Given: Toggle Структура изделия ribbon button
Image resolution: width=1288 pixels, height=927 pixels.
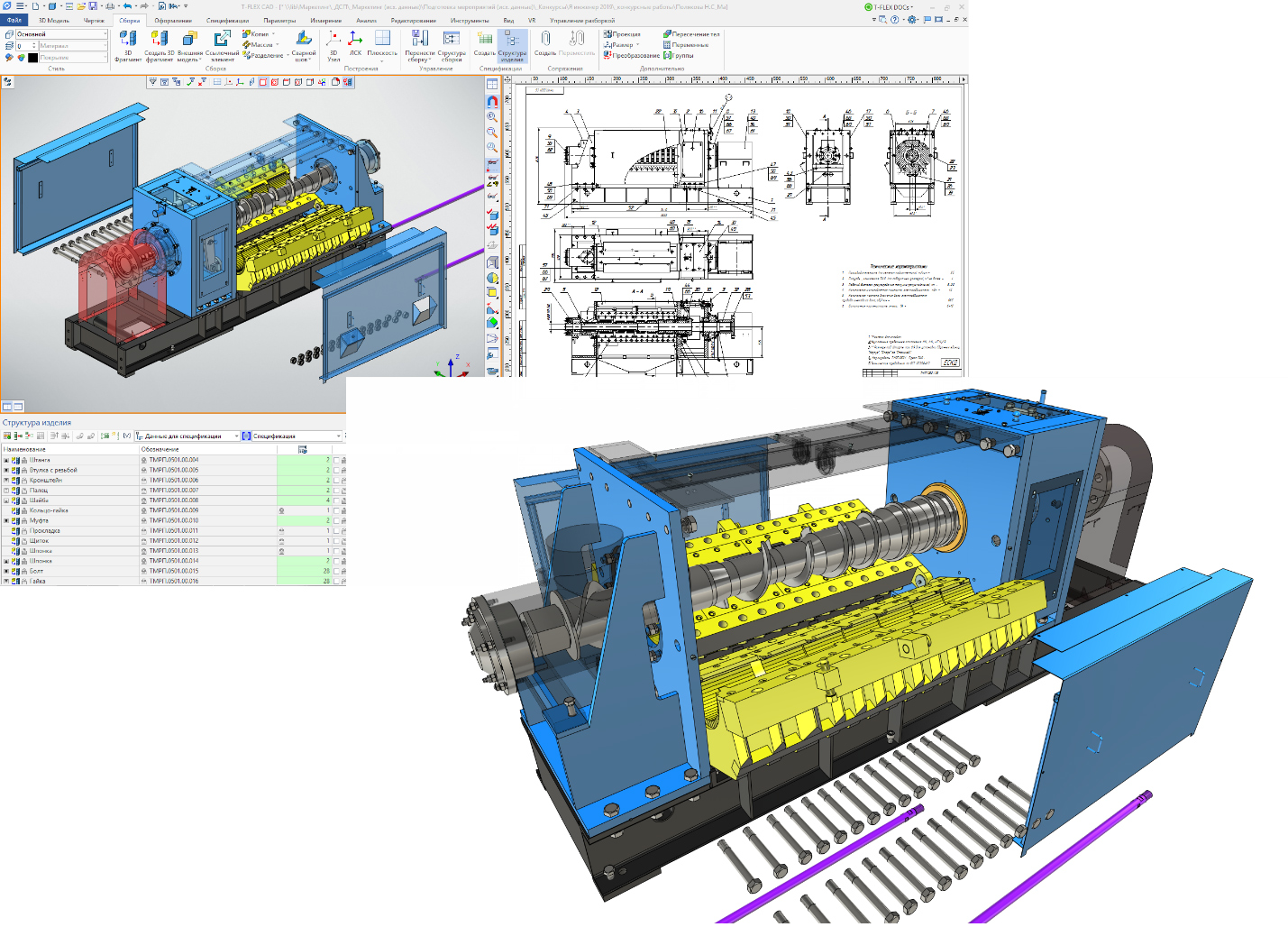Looking at the screenshot, I should tap(512, 46).
